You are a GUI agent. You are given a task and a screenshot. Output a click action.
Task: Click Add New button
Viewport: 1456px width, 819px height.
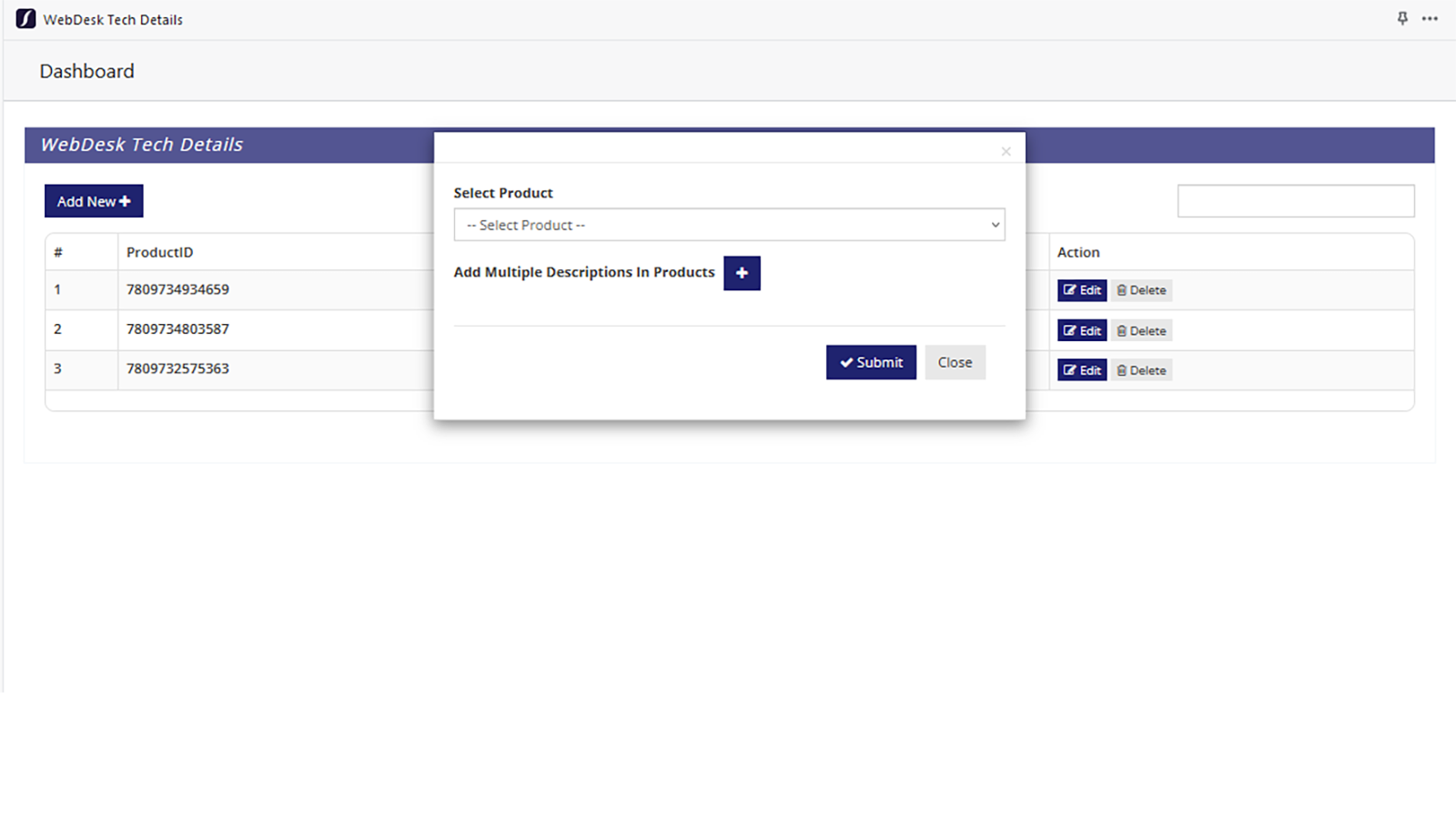tap(94, 201)
